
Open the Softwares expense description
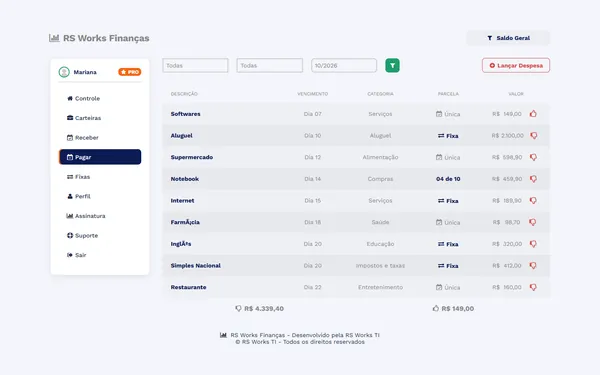[x=186, y=114]
